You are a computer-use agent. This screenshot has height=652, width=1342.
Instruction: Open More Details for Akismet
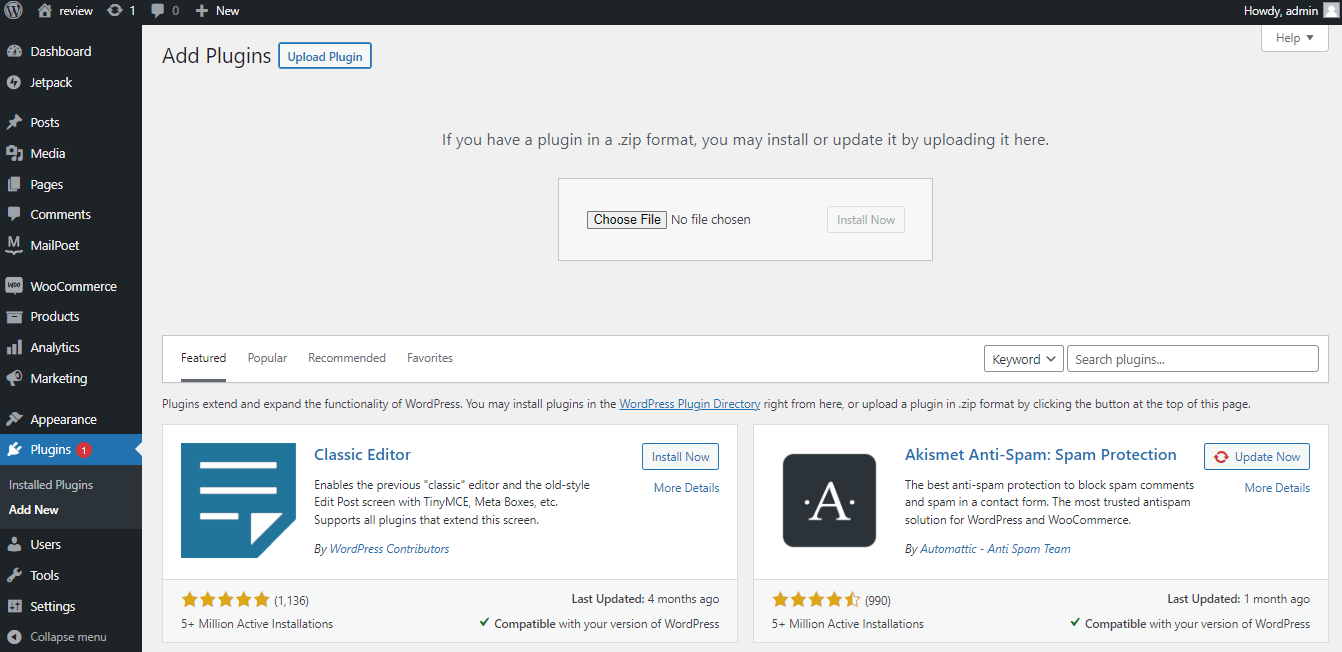[1277, 488]
